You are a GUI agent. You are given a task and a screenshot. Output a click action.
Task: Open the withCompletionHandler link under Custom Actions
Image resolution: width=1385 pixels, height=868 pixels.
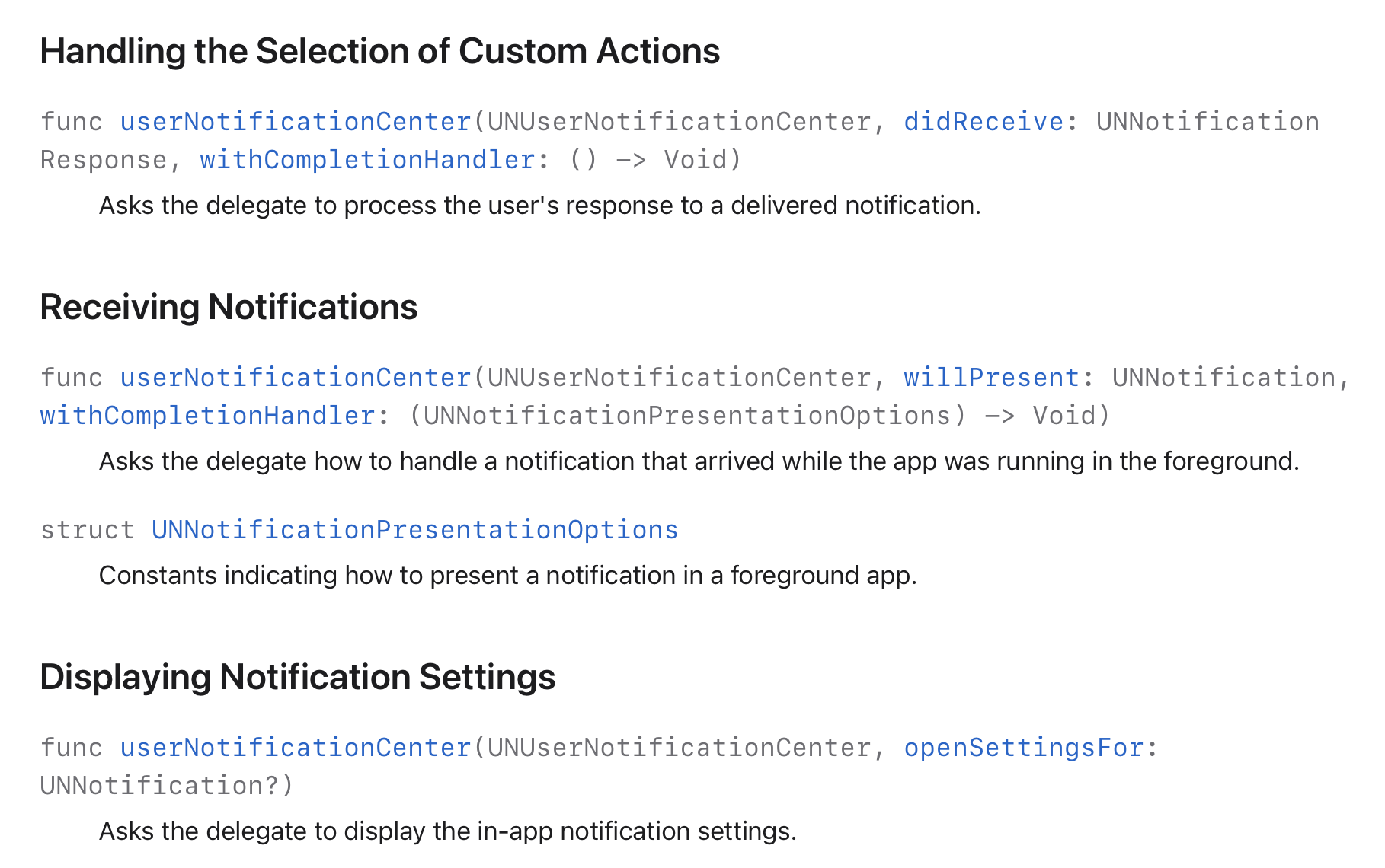(x=367, y=160)
